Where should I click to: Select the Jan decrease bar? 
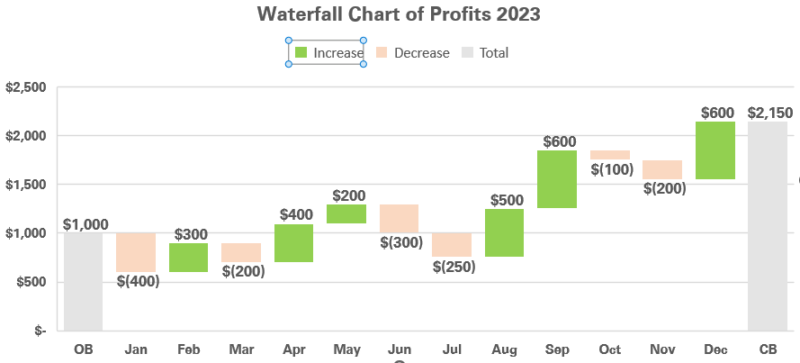tap(136, 252)
